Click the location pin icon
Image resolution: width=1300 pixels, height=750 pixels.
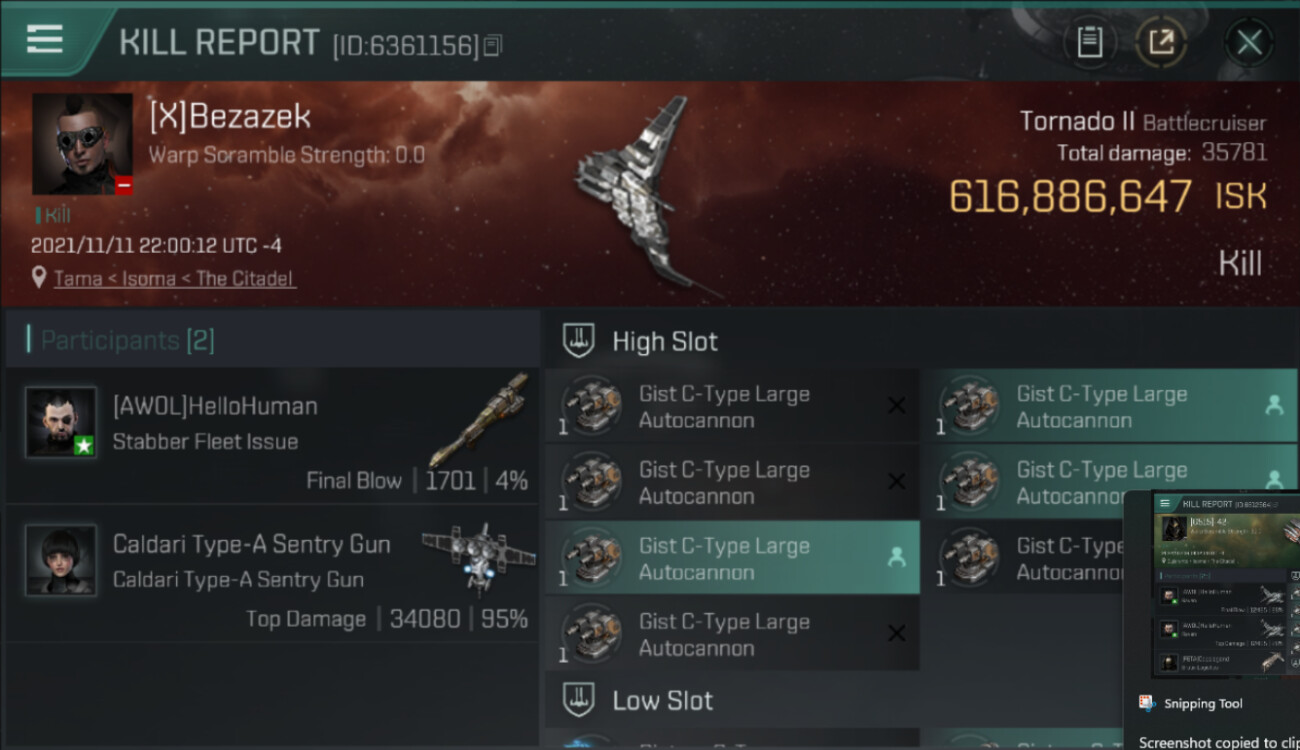[39, 278]
